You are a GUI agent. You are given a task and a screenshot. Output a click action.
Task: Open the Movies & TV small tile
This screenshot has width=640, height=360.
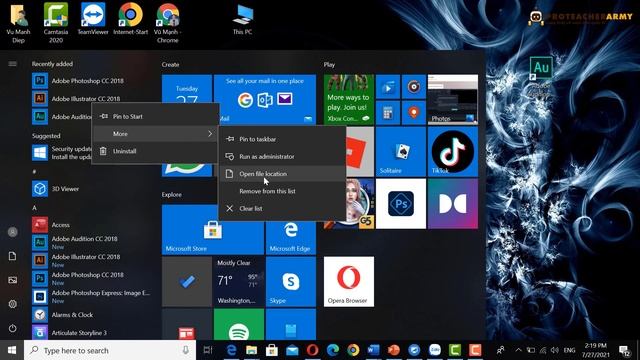[x=388, y=87]
